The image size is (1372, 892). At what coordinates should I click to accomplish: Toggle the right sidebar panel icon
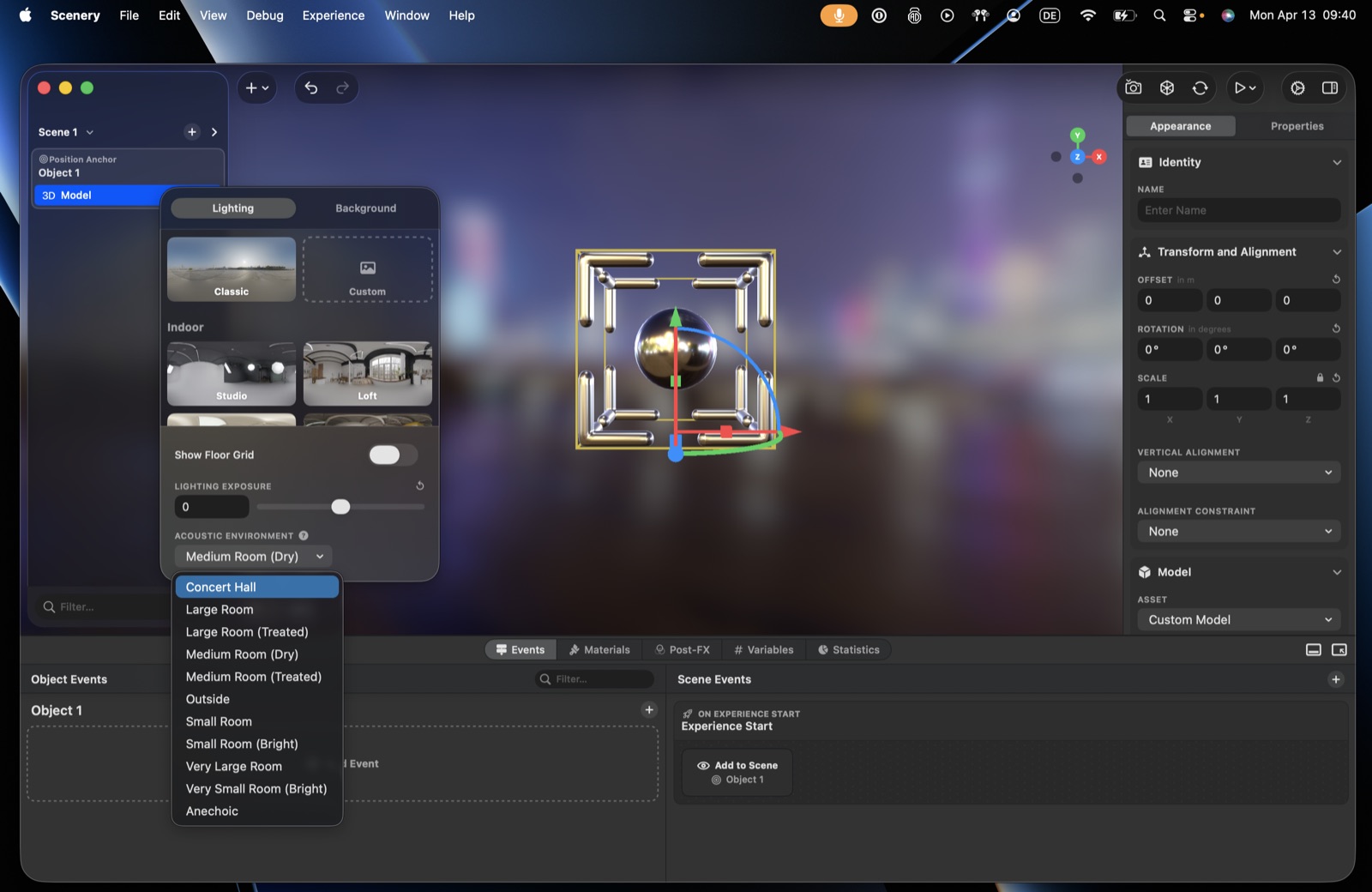coord(1330,87)
